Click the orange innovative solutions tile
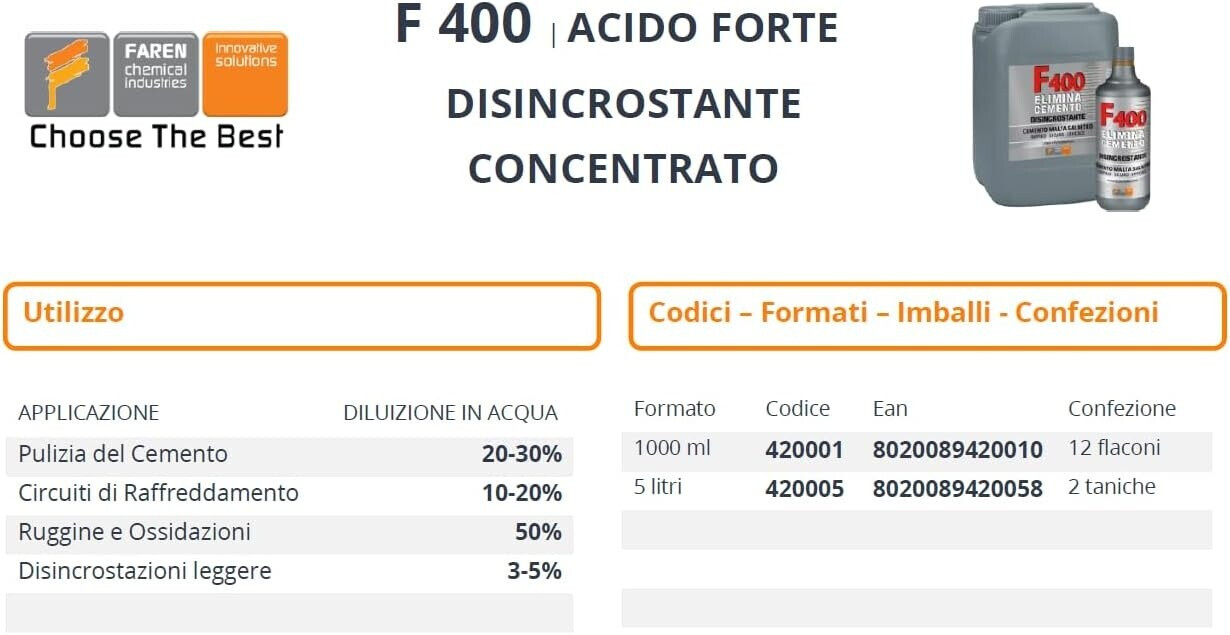Image resolution: width=1230 pixels, height=635 pixels. 245,74
